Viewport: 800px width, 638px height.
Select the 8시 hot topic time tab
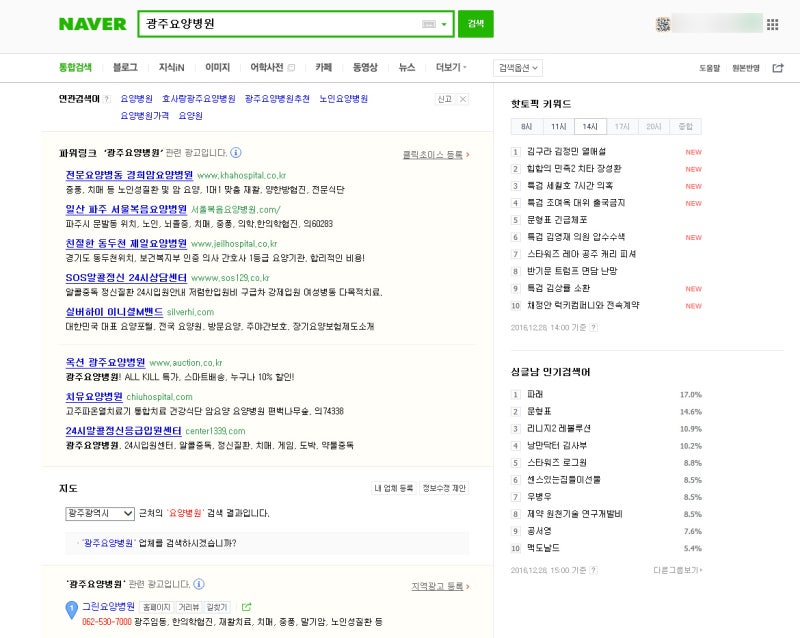tap(527, 127)
